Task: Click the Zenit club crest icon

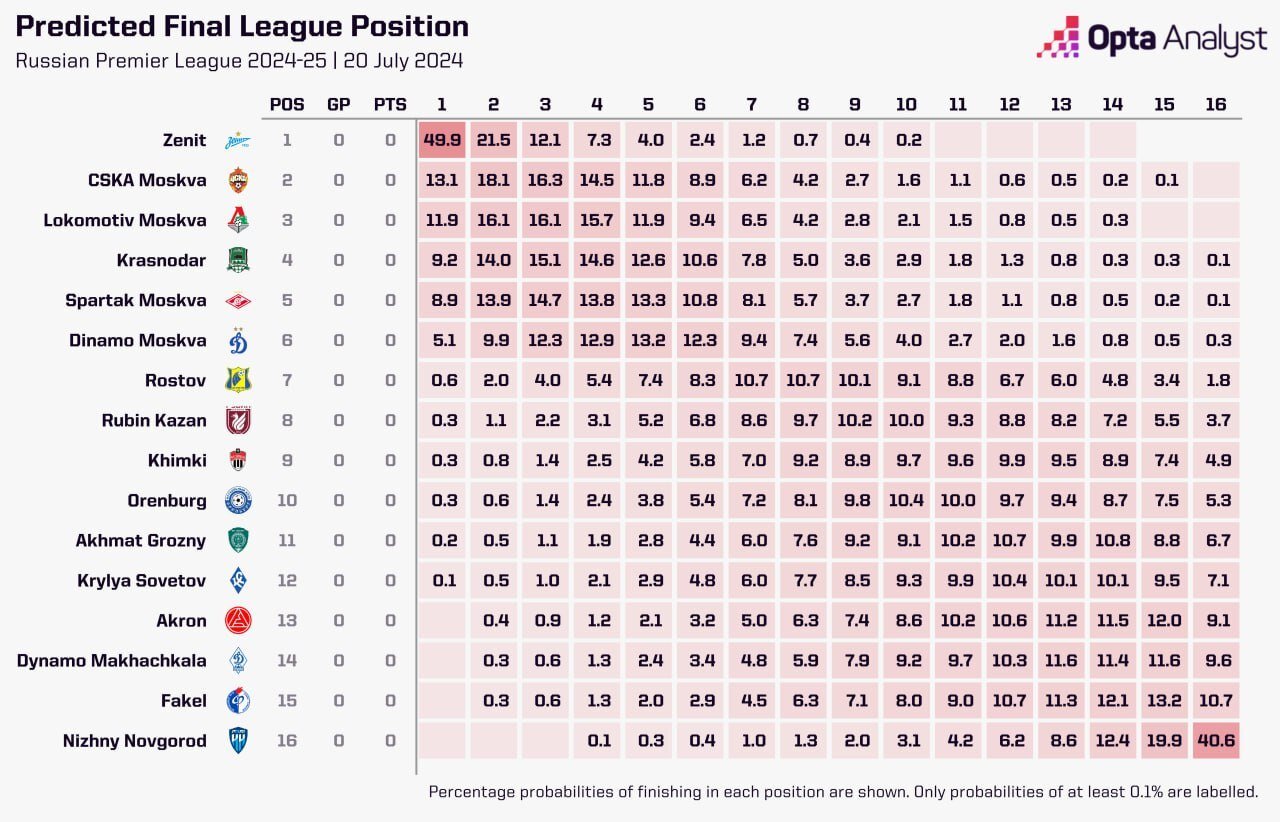Action: point(238,141)
